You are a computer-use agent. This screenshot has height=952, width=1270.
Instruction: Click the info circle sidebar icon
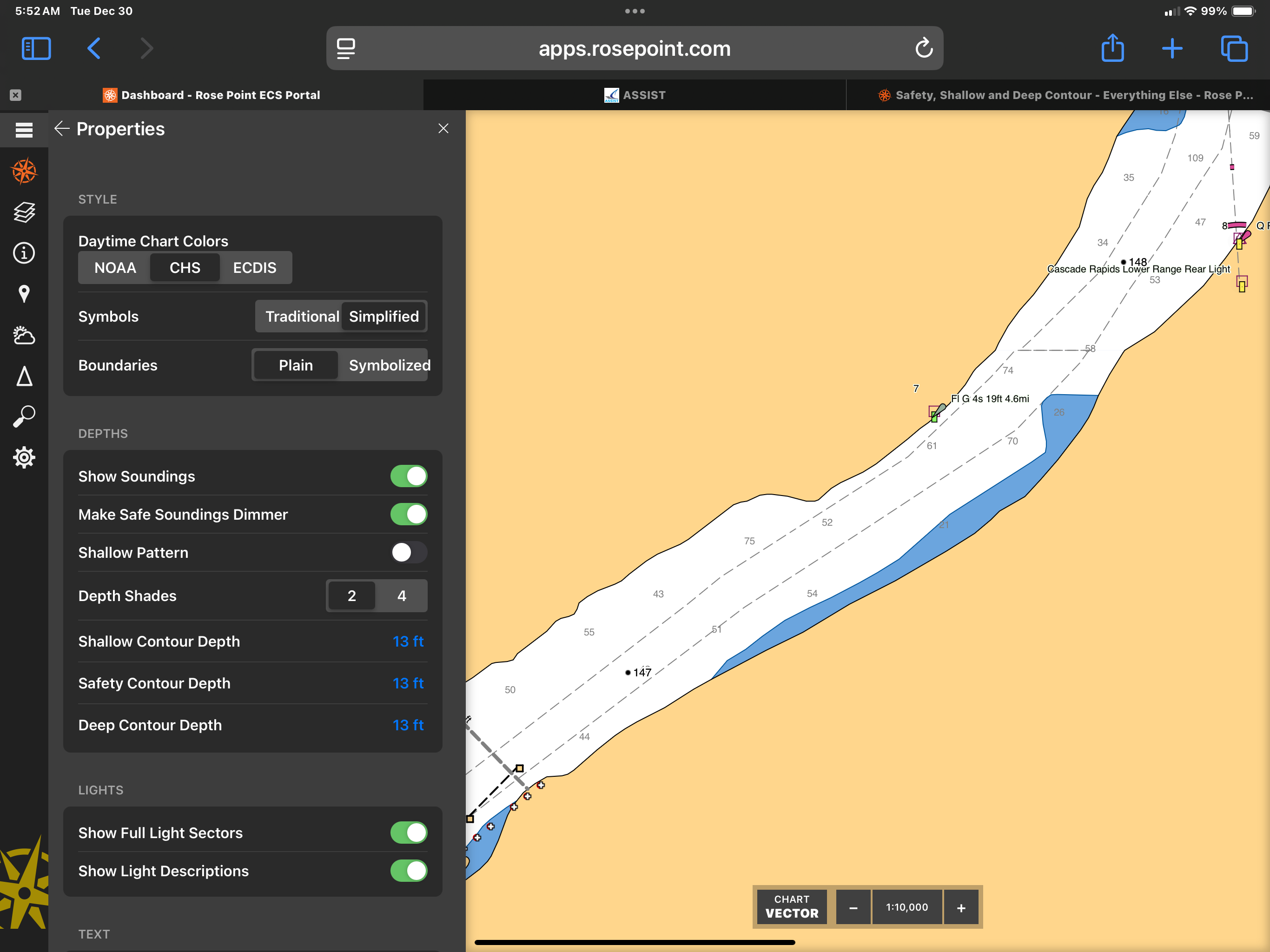[24, 252]
